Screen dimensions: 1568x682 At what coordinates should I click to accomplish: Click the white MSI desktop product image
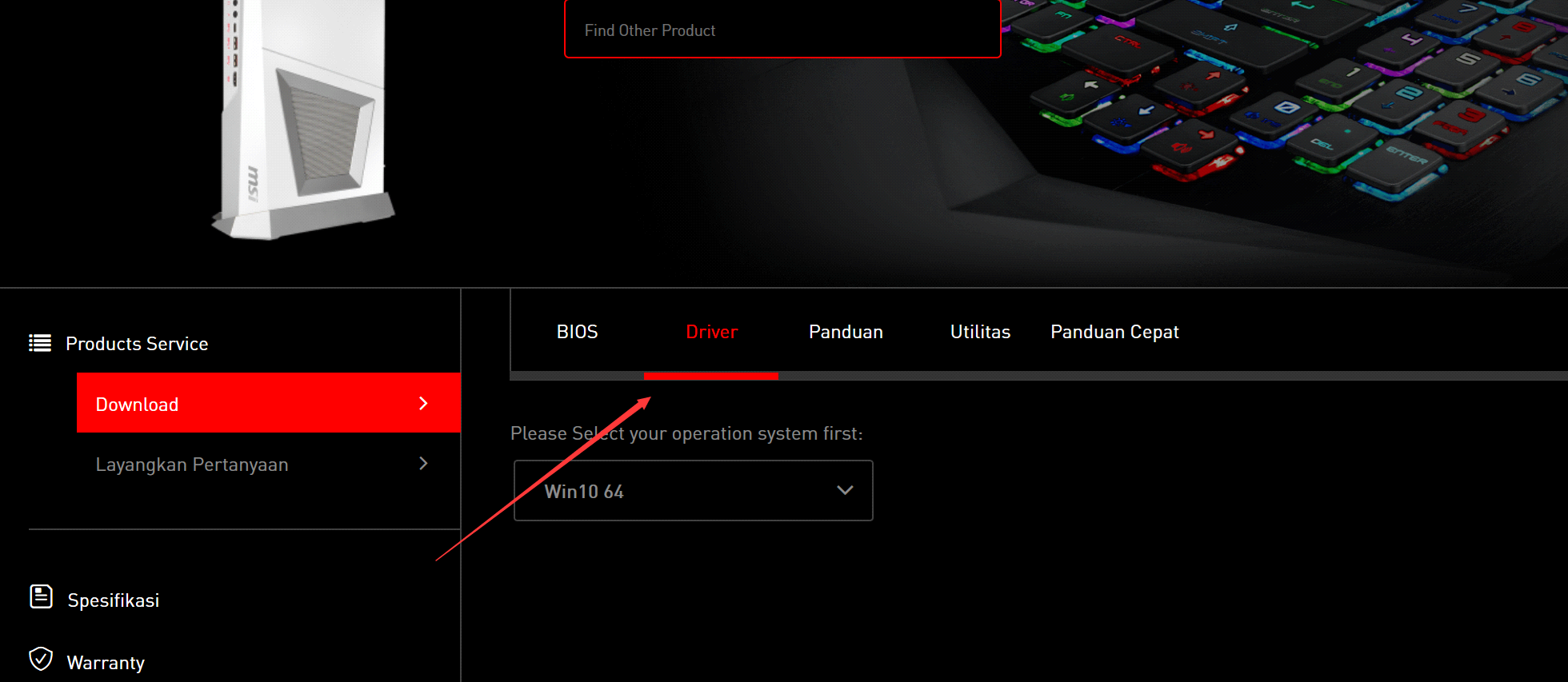pos(303,119)
